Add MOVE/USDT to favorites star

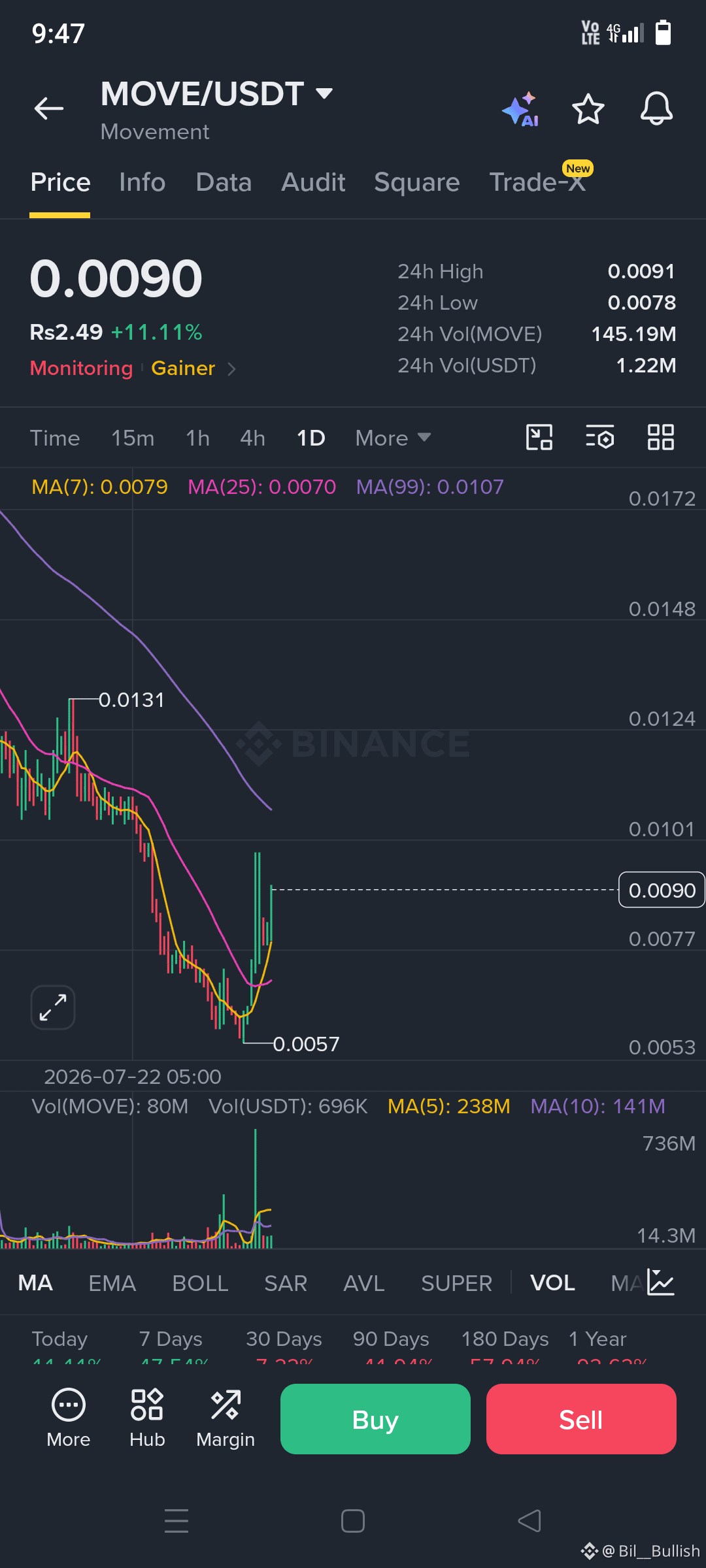tap(588, 109)
